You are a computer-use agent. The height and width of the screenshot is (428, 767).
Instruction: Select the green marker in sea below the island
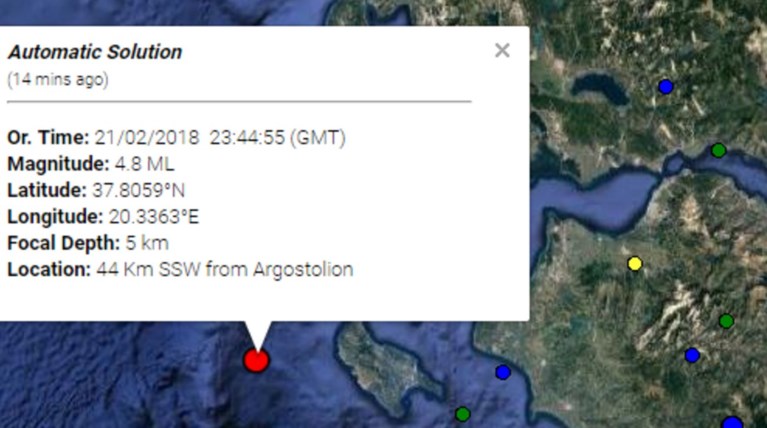coord(463,414)
